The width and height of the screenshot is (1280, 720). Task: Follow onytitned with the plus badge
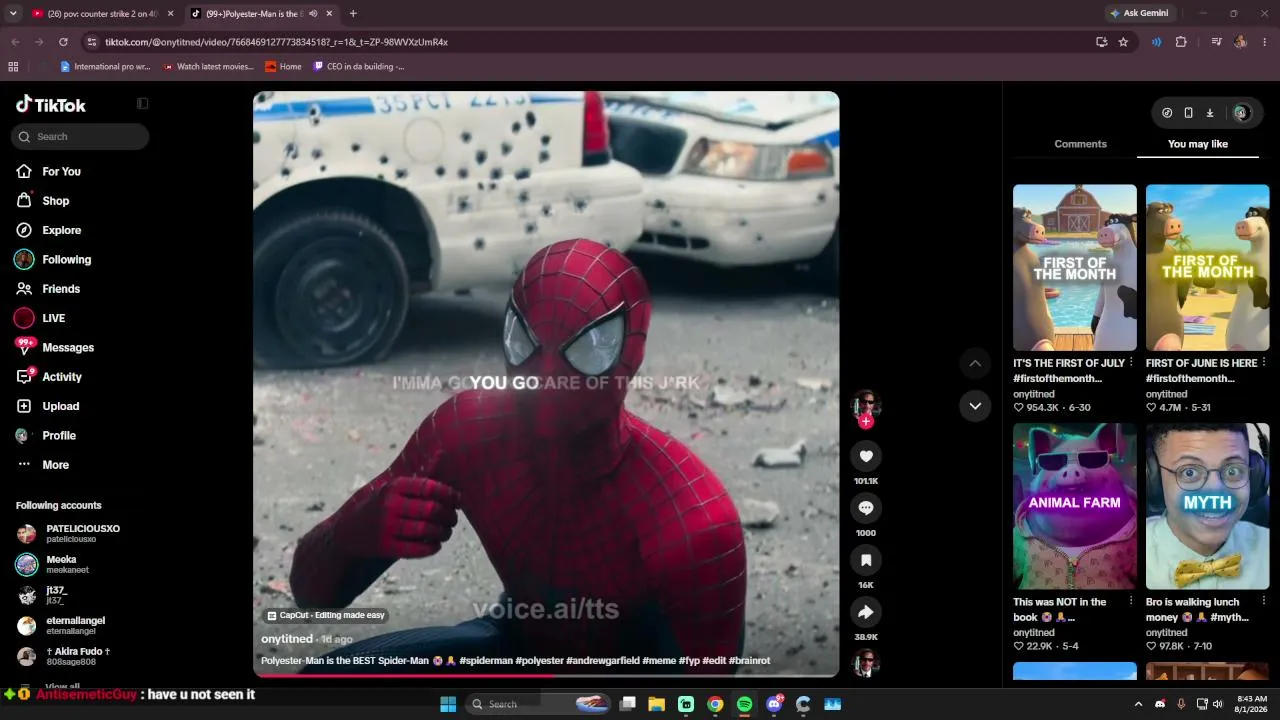click(x=866, y=422)
